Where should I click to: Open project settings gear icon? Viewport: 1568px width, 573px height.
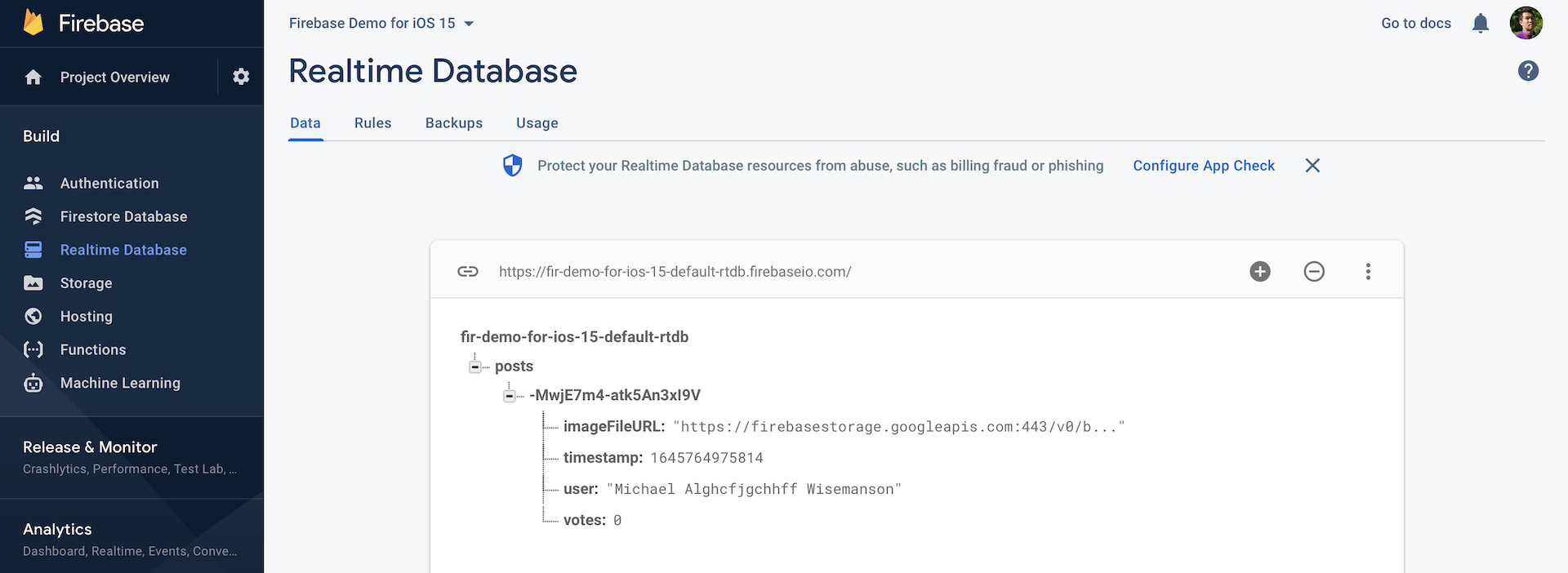pyautogui.click(x=241, y=77)
